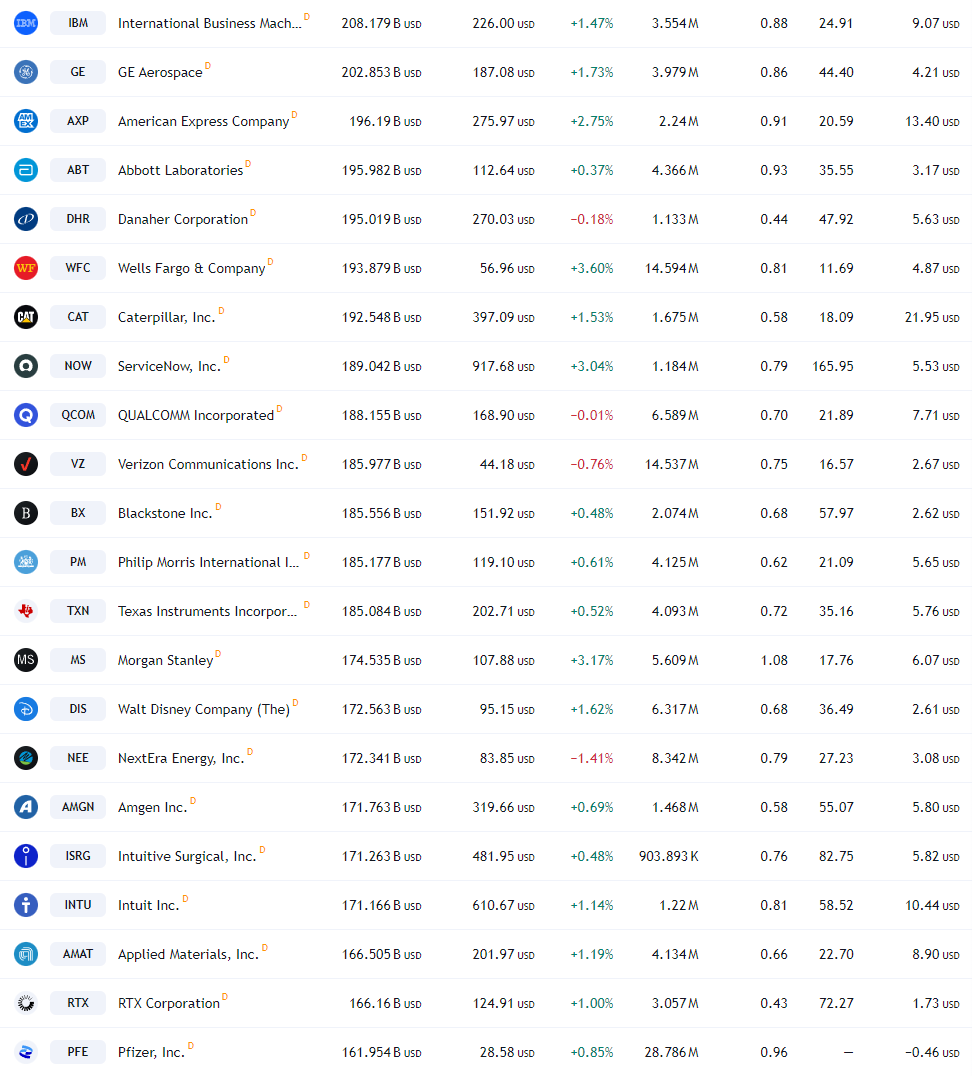
Task: Open the ServiceNow, Inc. company link
Action: 169,366
